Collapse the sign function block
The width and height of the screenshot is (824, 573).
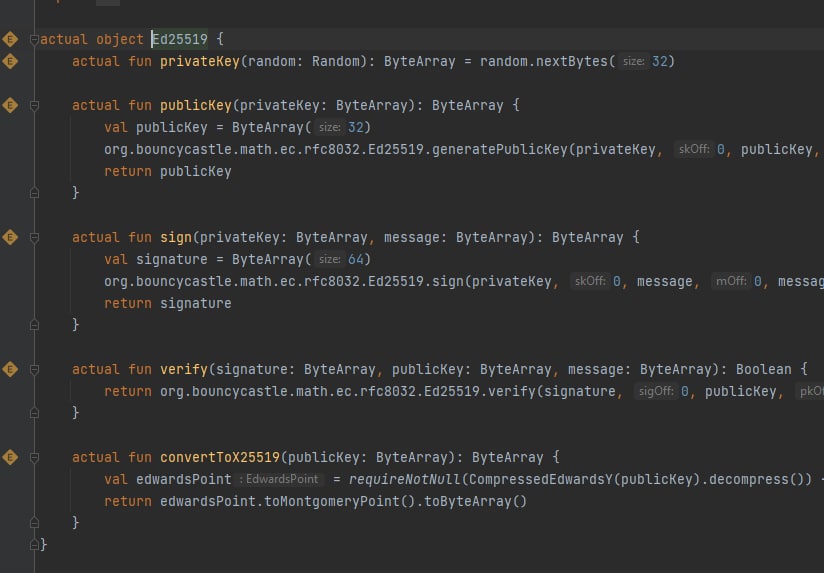pyautogui.click(x=34, y=238)
